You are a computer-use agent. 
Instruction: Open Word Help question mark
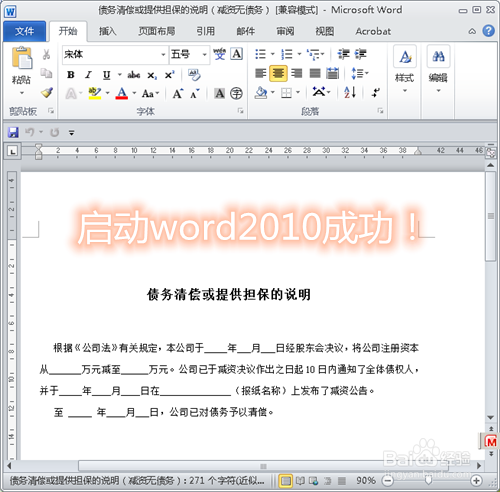click(488, 31)
